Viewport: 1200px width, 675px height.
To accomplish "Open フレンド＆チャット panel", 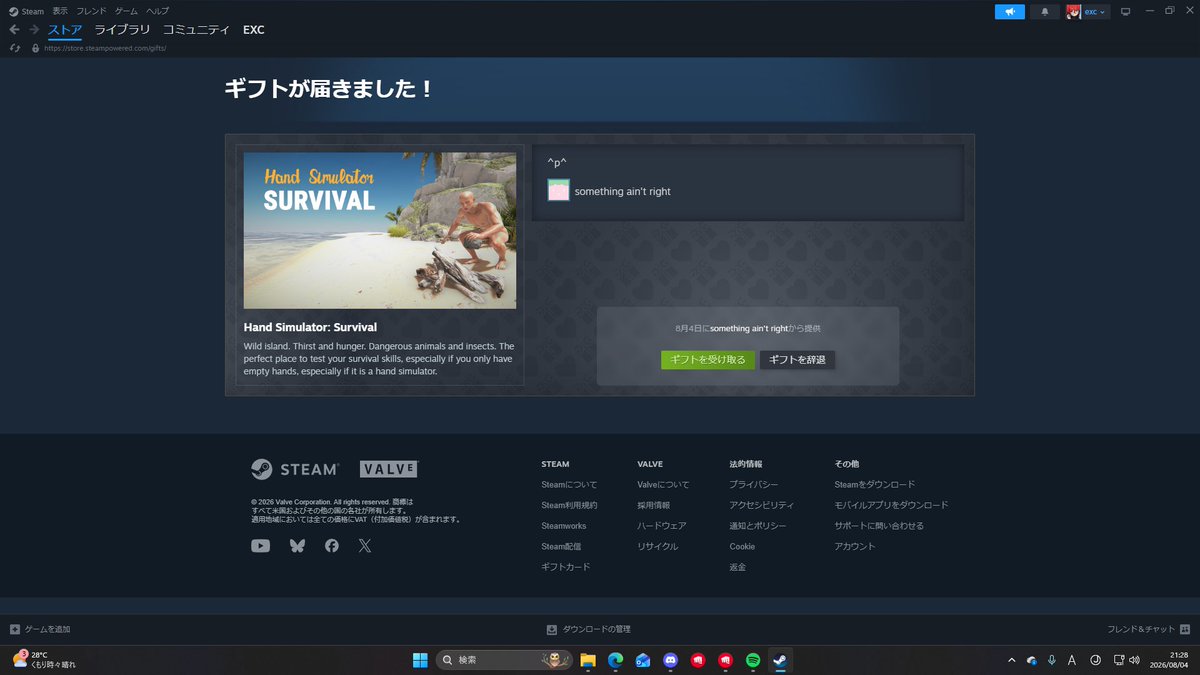I will pos(1148,629).
